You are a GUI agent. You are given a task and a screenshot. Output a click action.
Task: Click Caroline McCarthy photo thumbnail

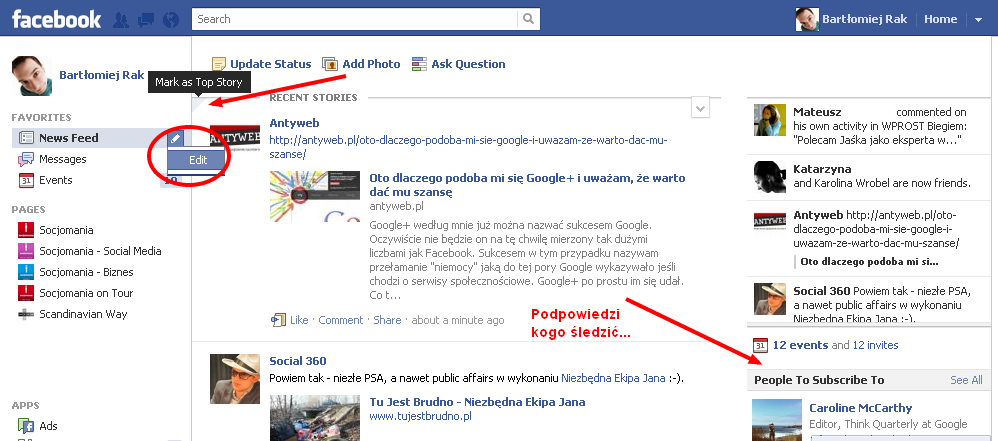777,420
